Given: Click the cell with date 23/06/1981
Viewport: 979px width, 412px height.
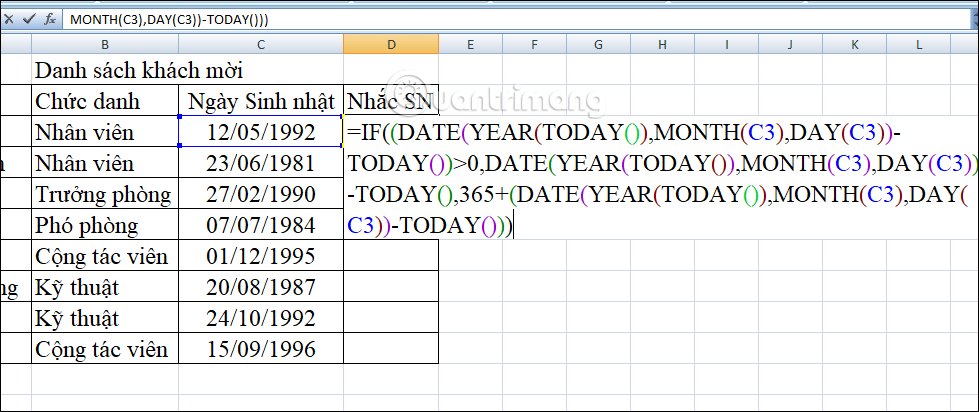Looking at the screenshot, I should tap(260, 163).
